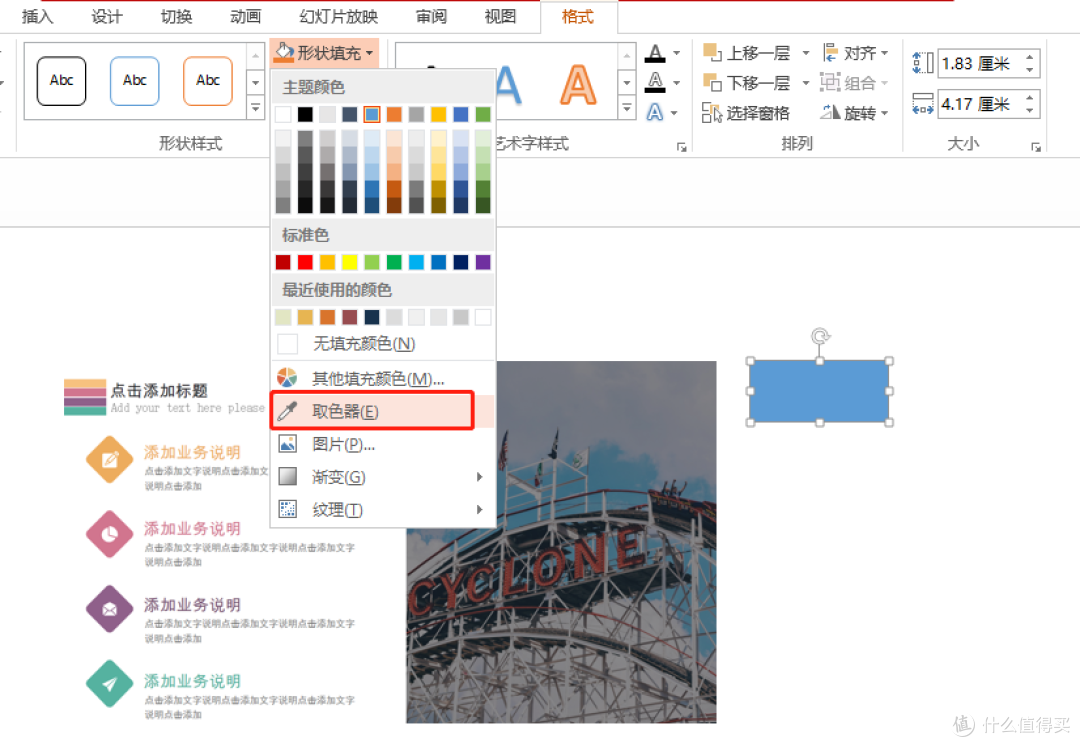
Task: Click the 形状填充 shape fill dropdown
Action: click(324, 53)
